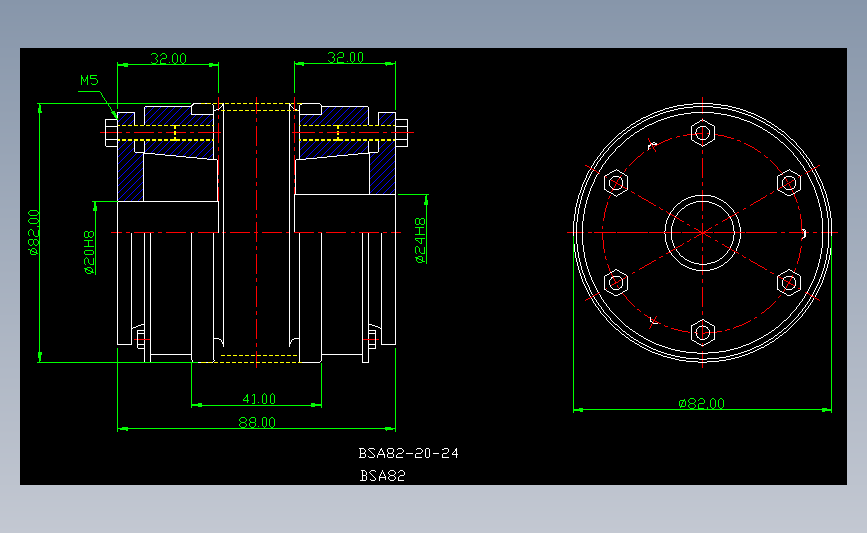This screenshot has height=533, width=867.
Task: Click the BSA82 title text
Action: tap(383, 476)
